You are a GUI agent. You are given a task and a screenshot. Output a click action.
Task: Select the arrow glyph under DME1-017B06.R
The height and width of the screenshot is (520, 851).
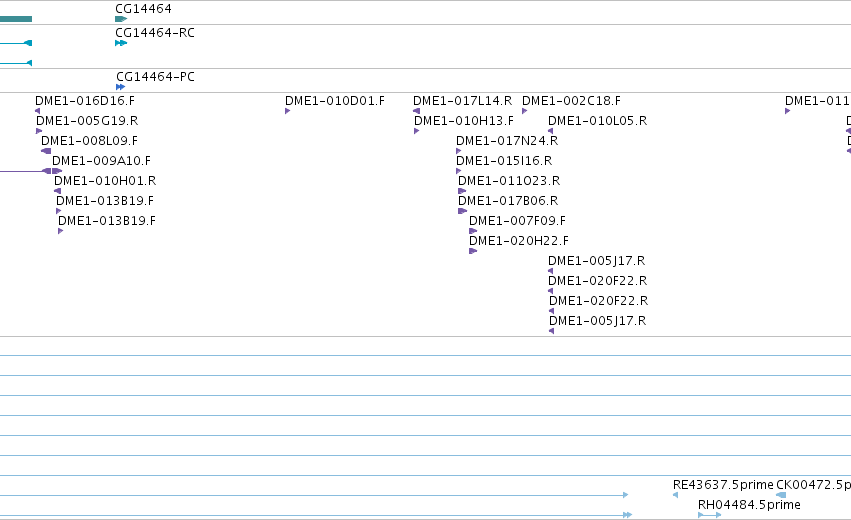462,211
